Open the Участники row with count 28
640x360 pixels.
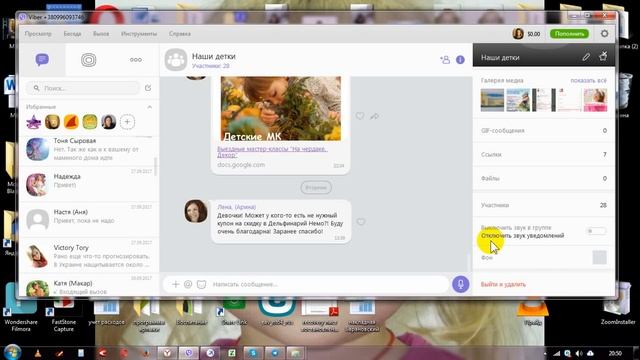click(x=544, y=205)
